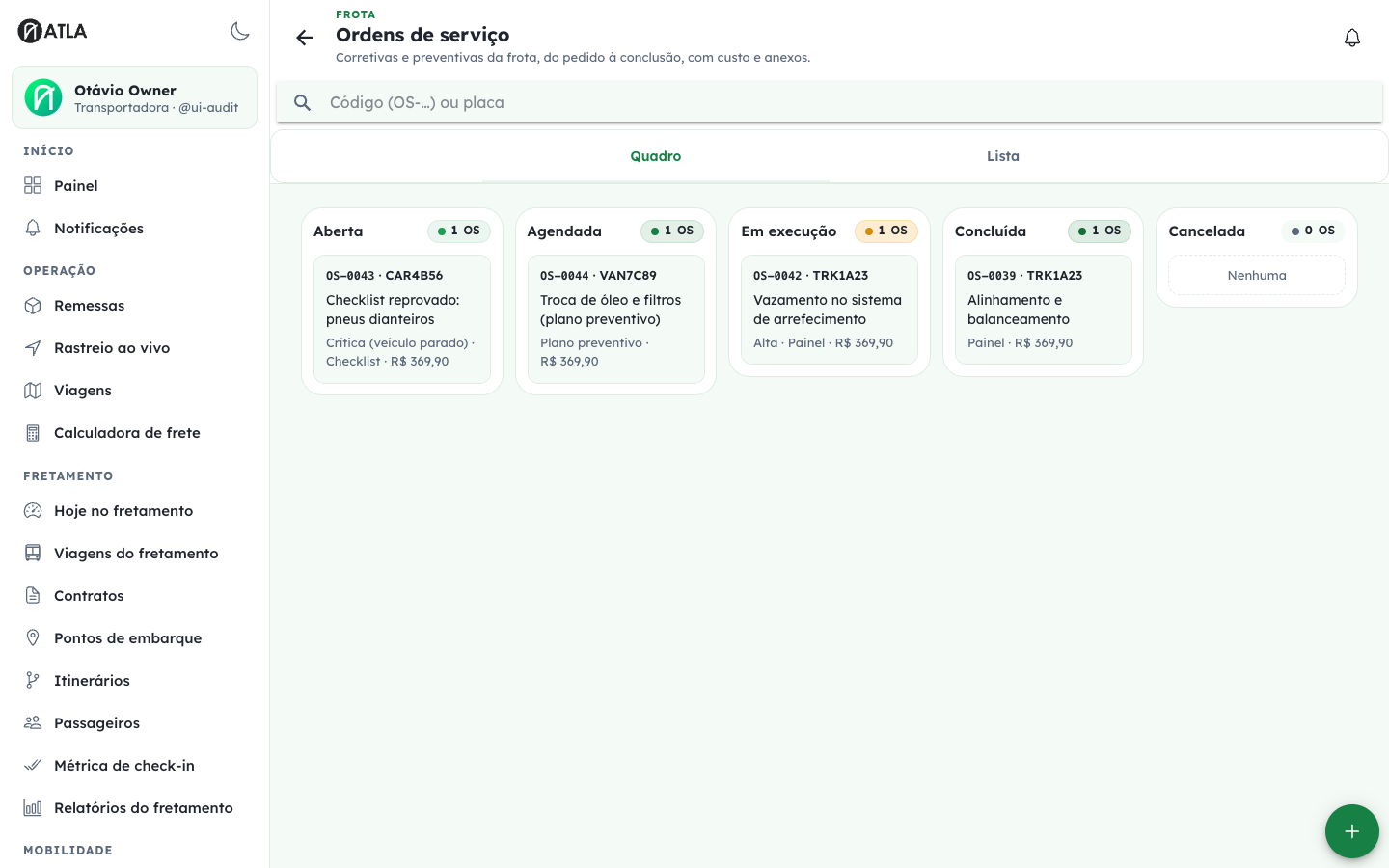The image size is (1389, 868).
Task: Click the Cancelada 0 OS badge
Action: 1313,231
